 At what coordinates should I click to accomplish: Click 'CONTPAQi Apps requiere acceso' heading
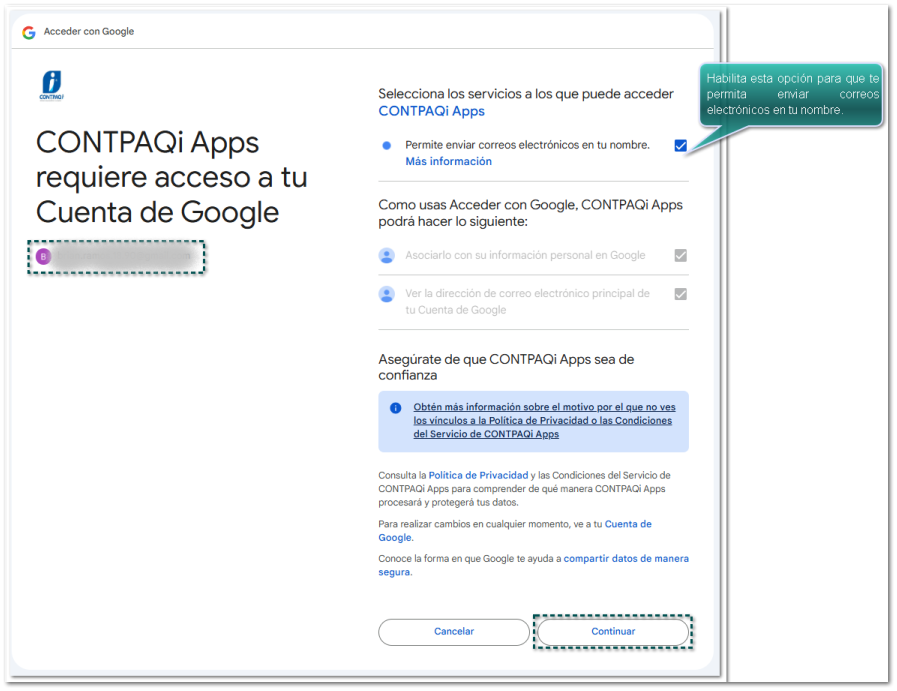pos(172,177)
